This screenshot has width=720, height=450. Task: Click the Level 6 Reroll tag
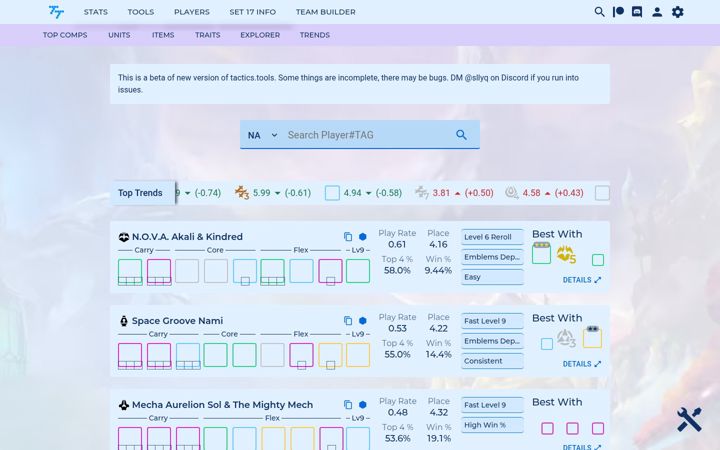pos(492,237)
